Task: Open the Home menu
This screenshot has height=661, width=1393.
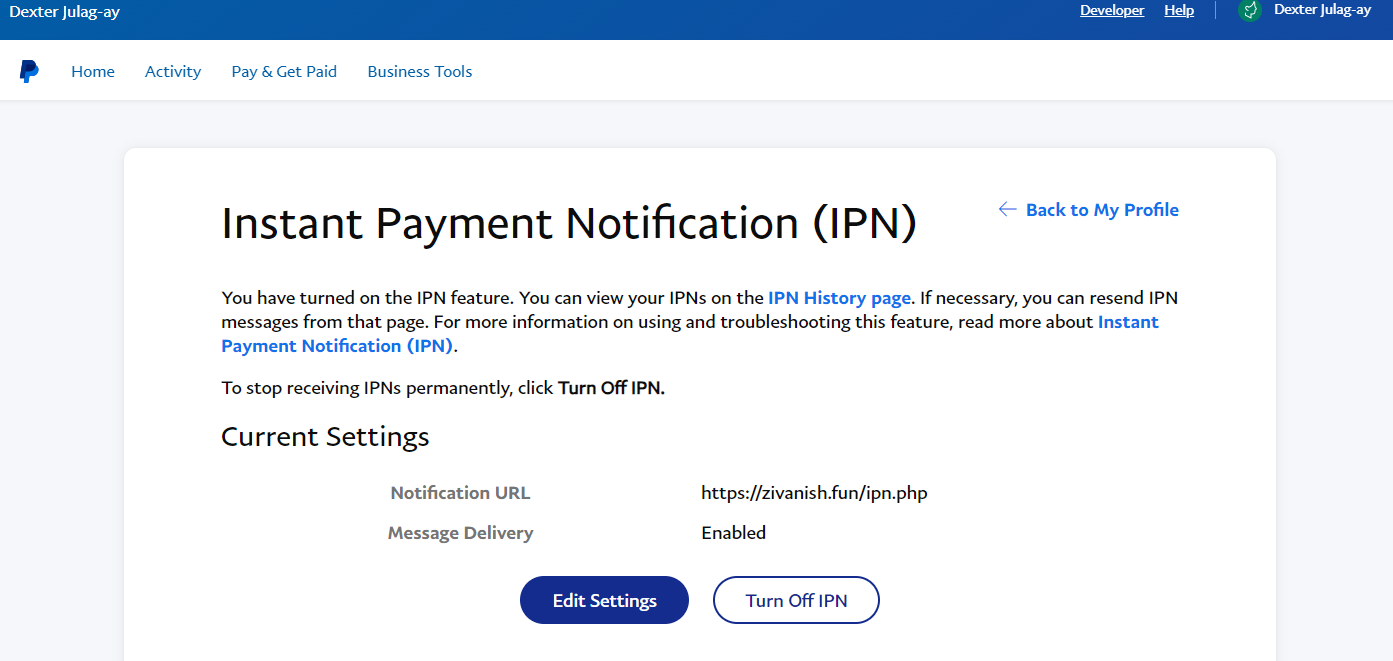Action: pyautogui.click(x=93, y=71)
